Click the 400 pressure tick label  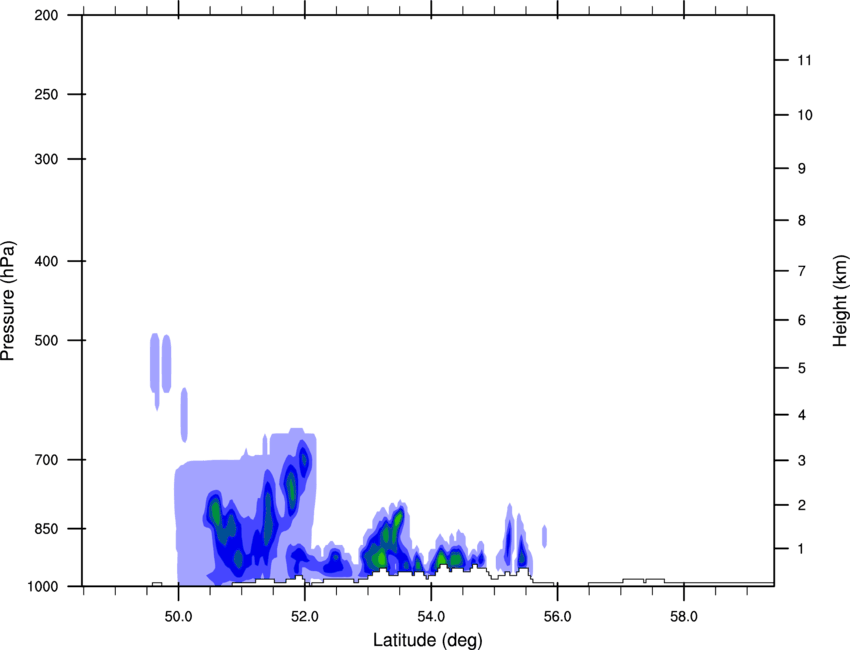[46, 261]
